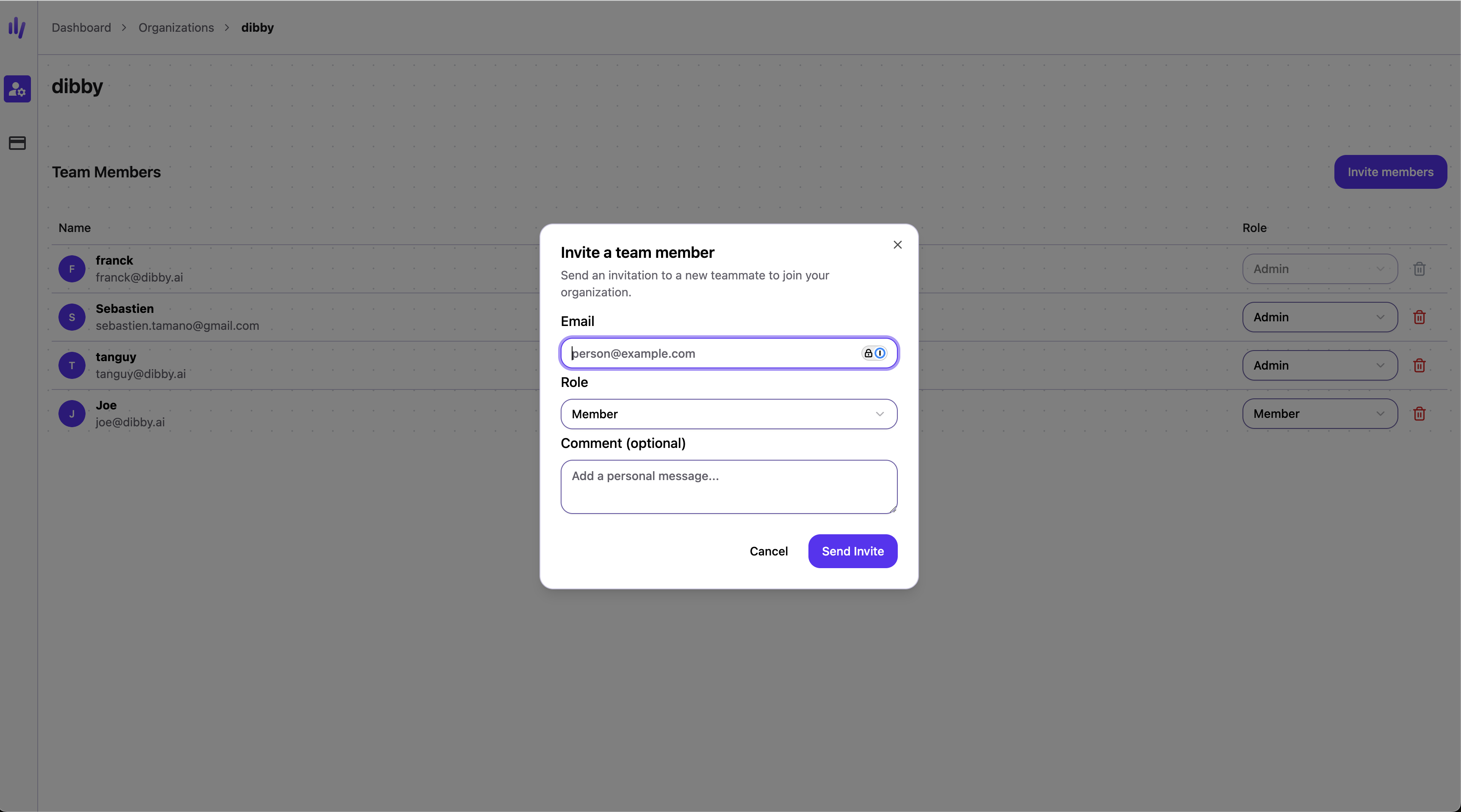The width and height of the screenshot is (1461, 812).
Task: Open the billing (credit card) icon in sidebar
Action: coord(17,143)
